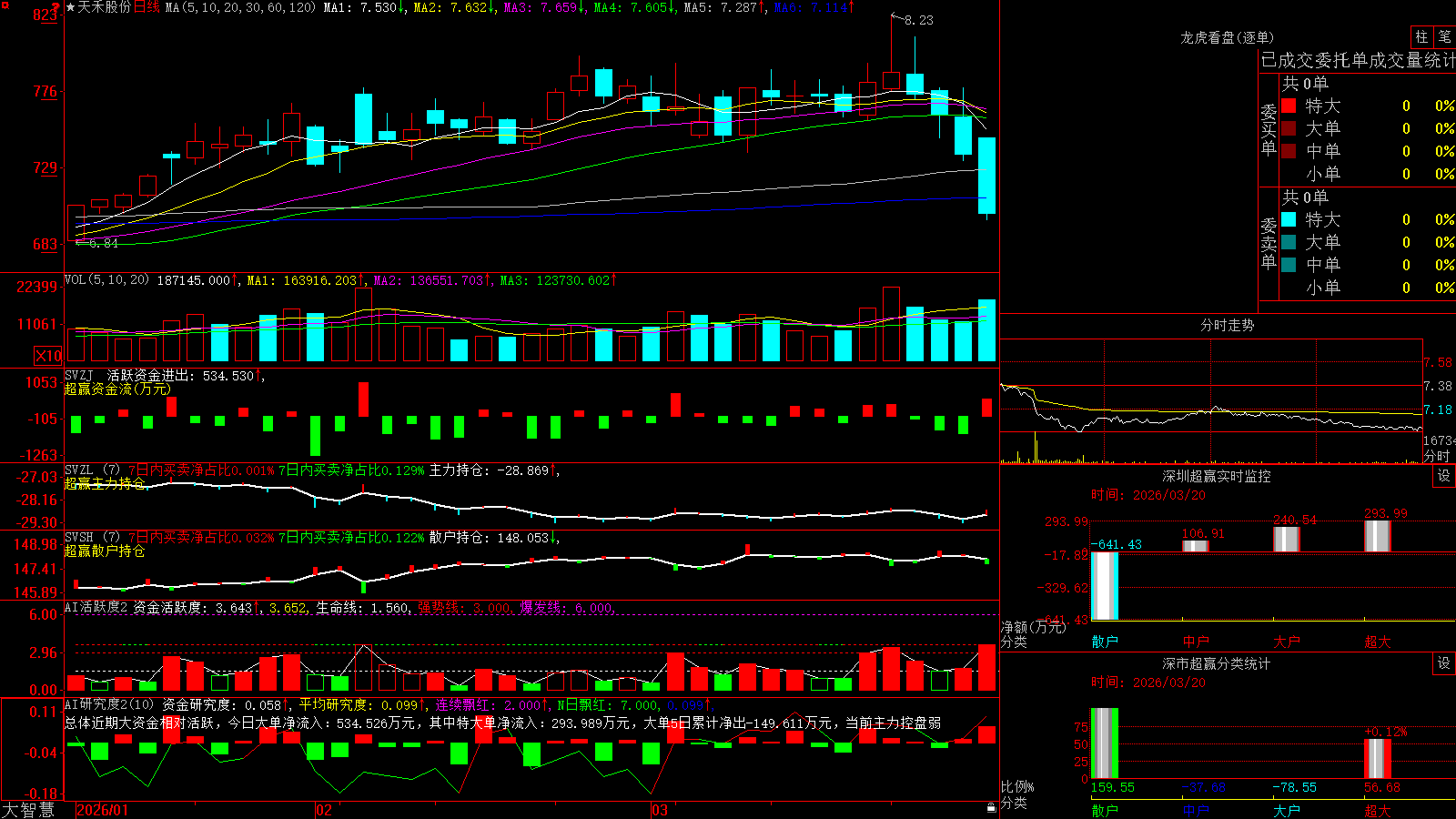
Task: Click the 超大 bar labeled 293.99 in 实时监控
Action: tap(1377, 536)
